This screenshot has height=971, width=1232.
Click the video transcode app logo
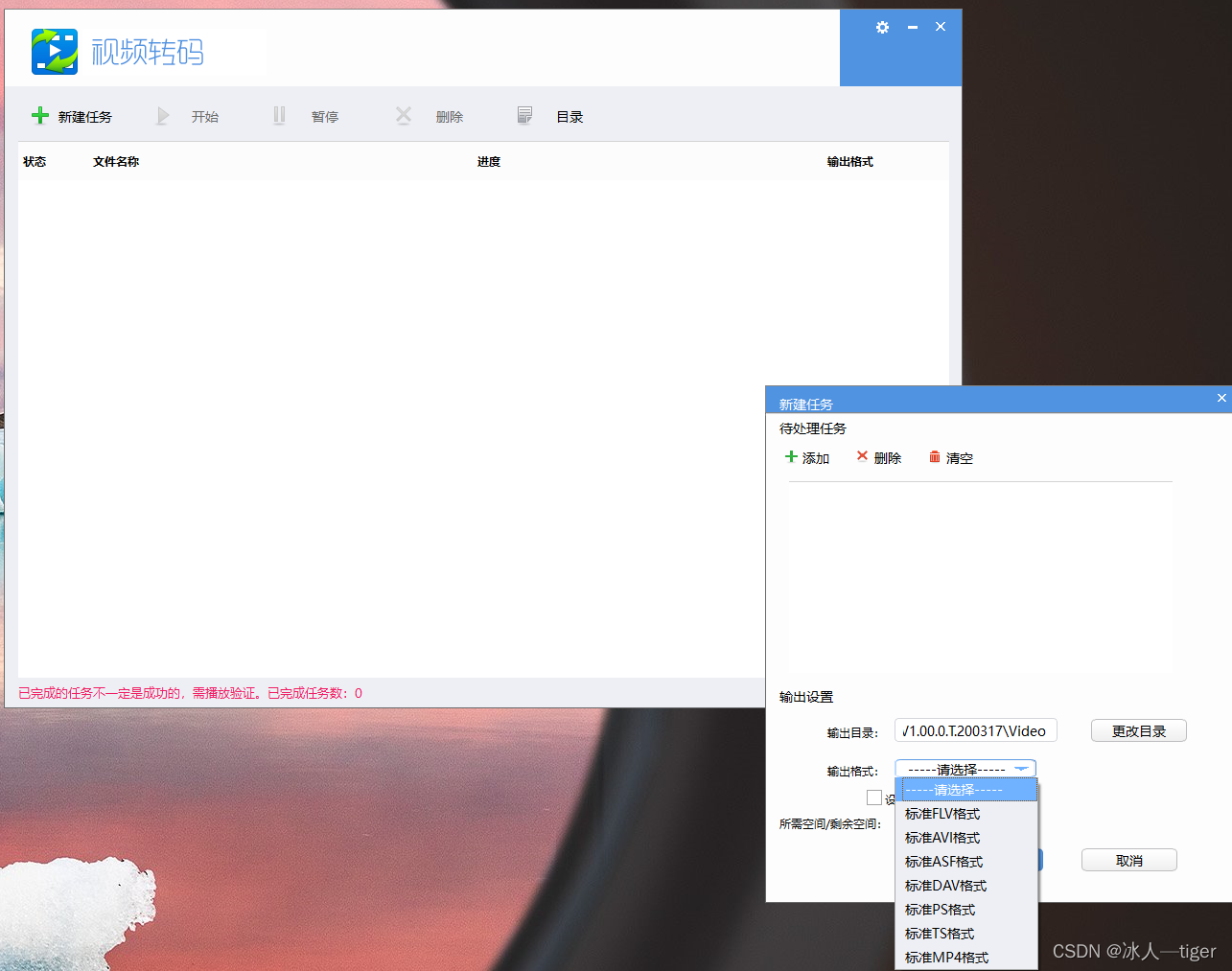[55, 51]
